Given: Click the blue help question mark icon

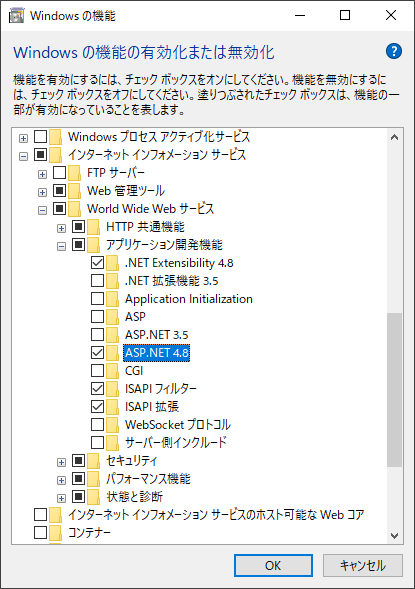Looking at the screenshot, I should click(394, 51).
